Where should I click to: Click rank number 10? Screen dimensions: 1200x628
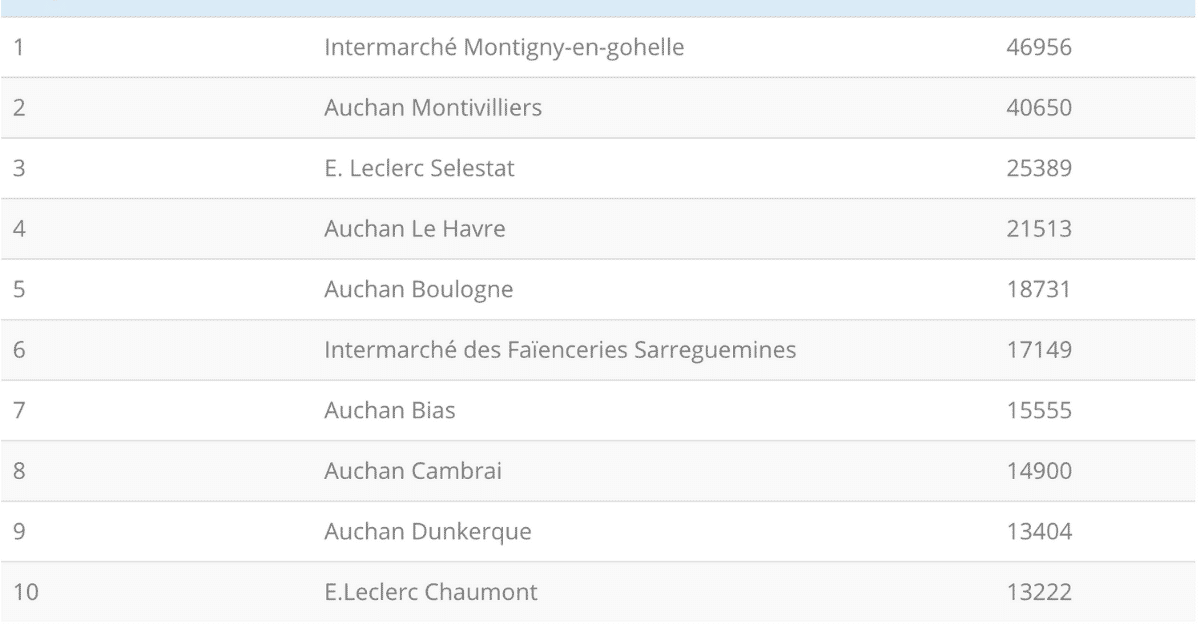click(26, 592)
